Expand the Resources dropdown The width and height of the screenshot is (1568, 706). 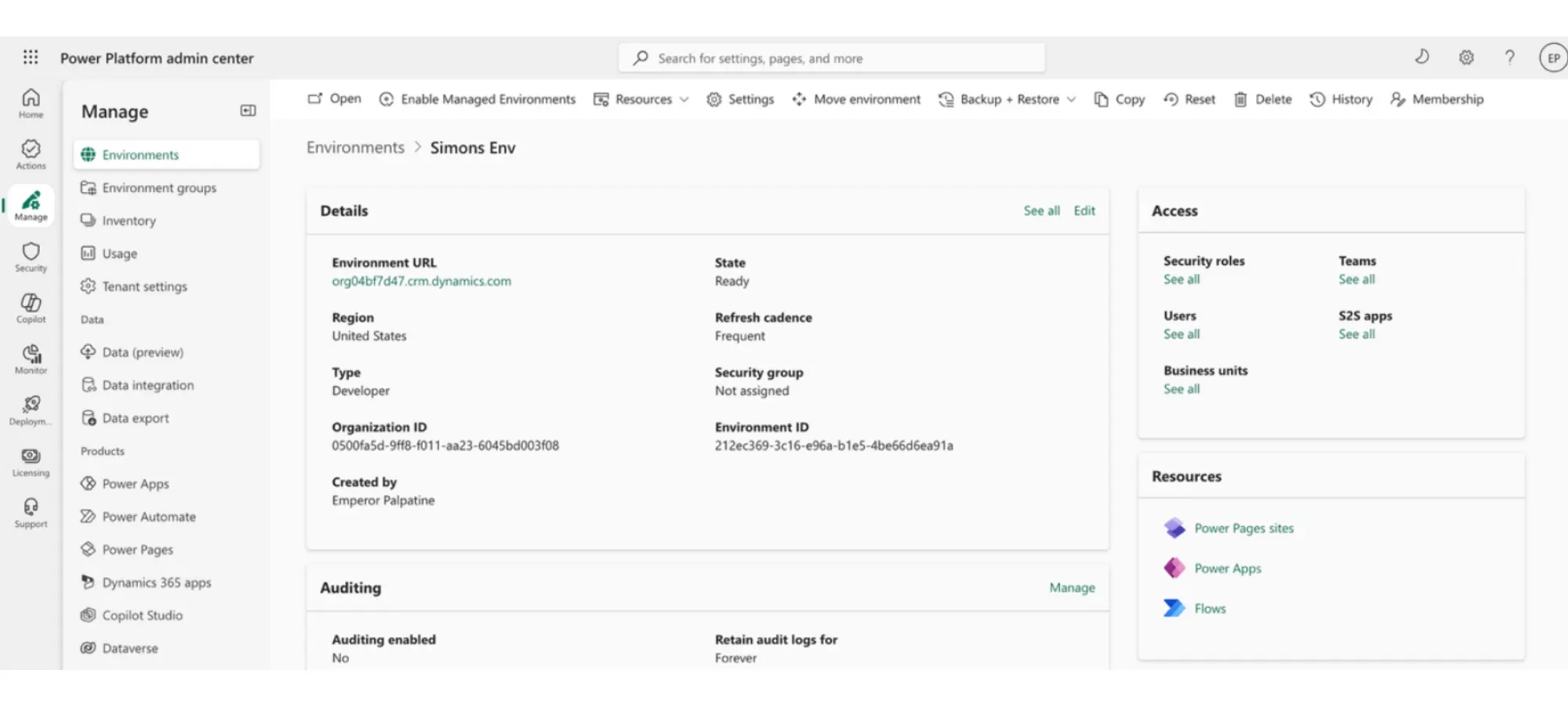point(641,99)
